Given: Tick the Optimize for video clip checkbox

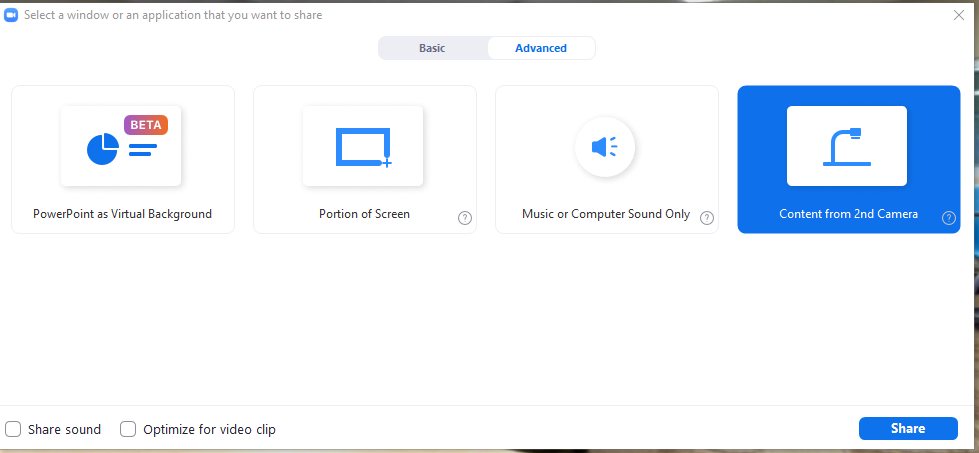Looking at the screenshot, I should (x=128, y=429).
